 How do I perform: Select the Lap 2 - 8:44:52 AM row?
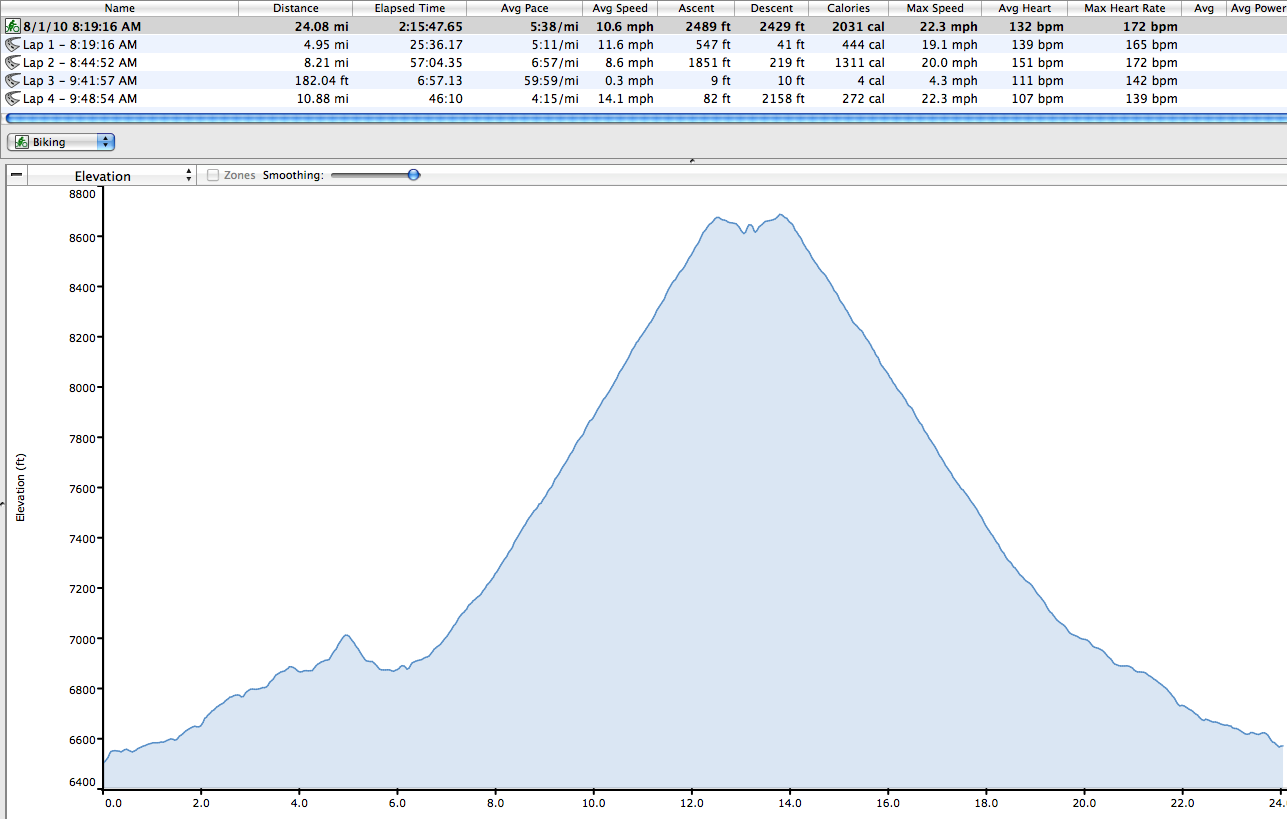pyautogui.click(x=80, y=63)
